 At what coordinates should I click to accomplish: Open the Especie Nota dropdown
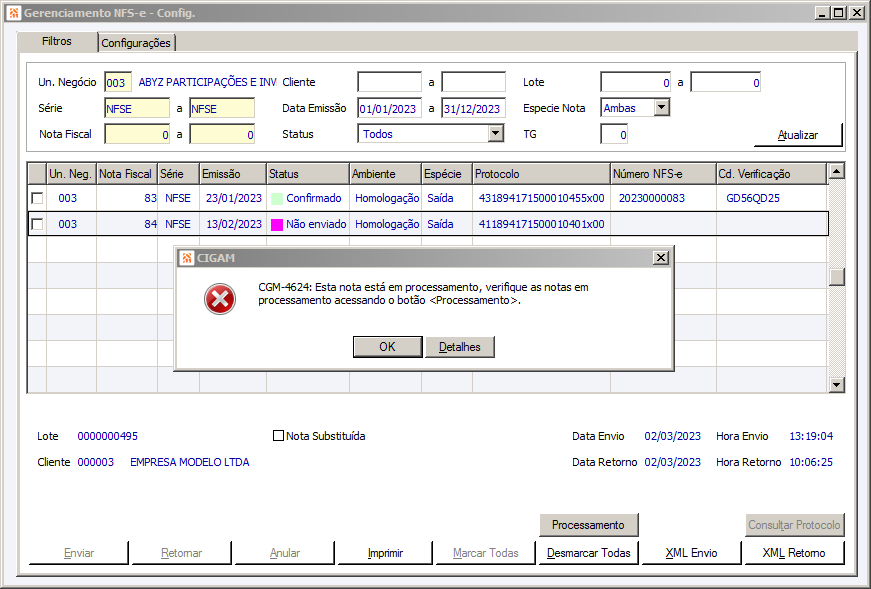(661, 107)
